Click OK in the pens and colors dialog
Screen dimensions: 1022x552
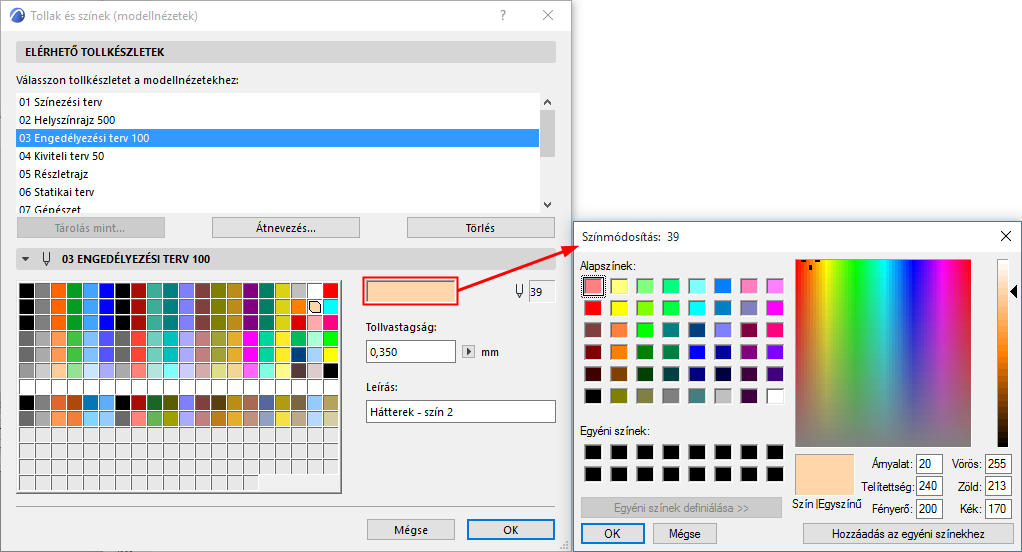(x=511, y=530)
